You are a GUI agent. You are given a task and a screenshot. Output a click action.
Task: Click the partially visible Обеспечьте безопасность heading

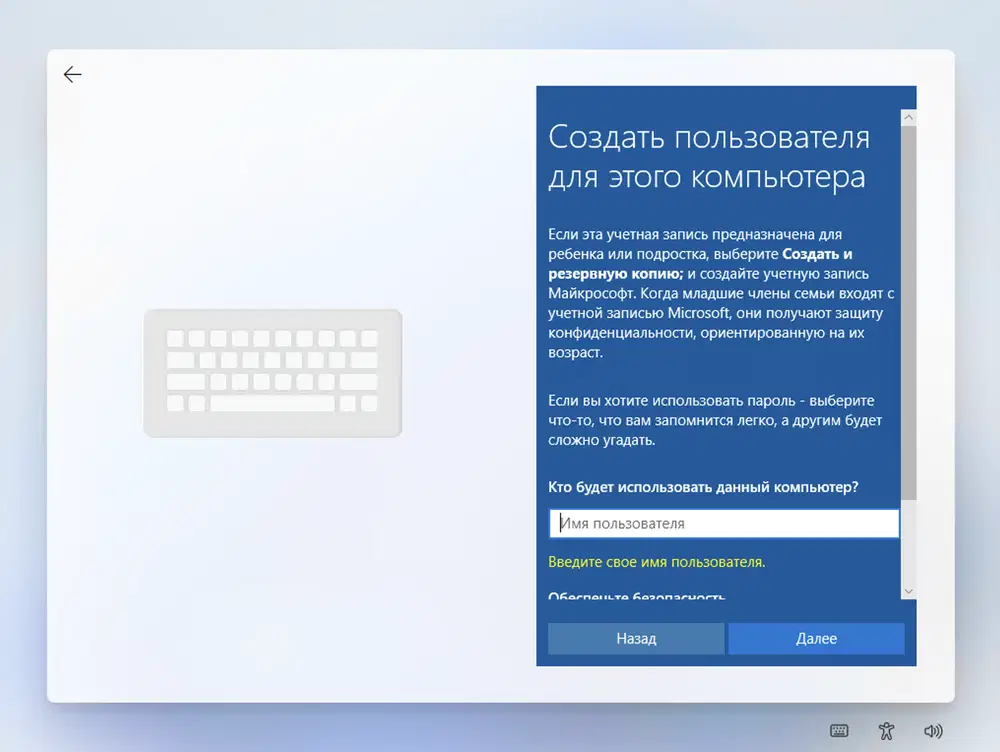click(x=636, y=596)
